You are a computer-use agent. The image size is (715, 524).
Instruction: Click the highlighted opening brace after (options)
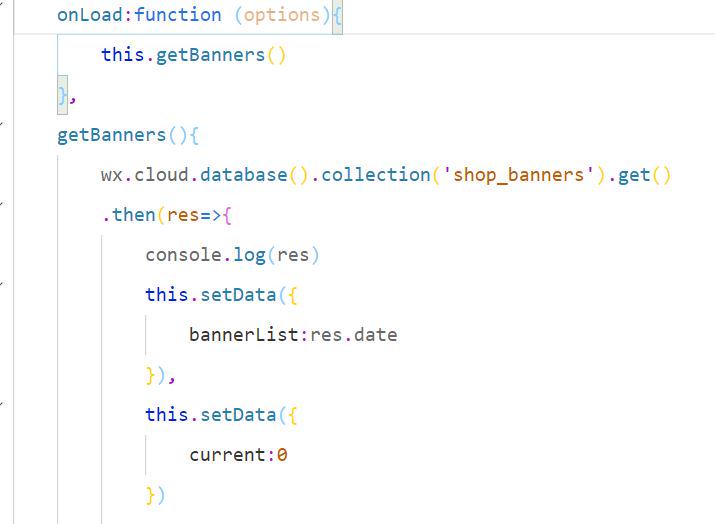[x=337, y=16]
